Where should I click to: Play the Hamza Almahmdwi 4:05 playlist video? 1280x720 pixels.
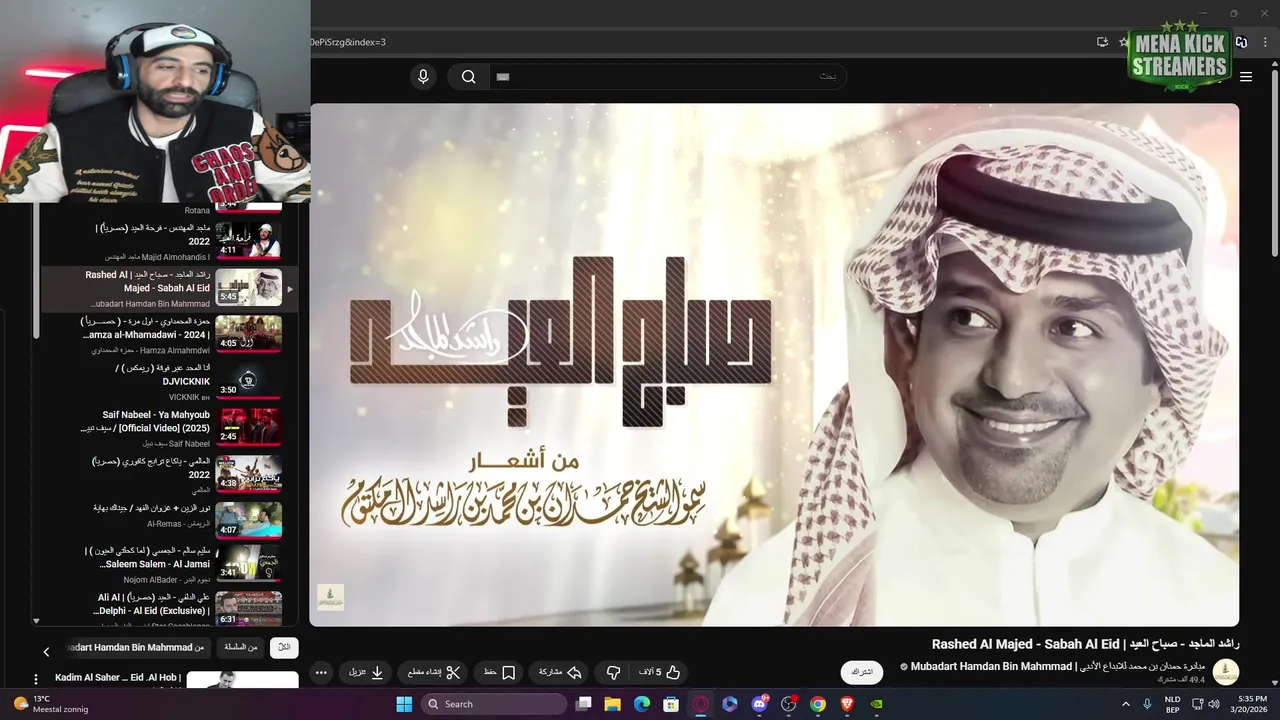click(249, 334)
